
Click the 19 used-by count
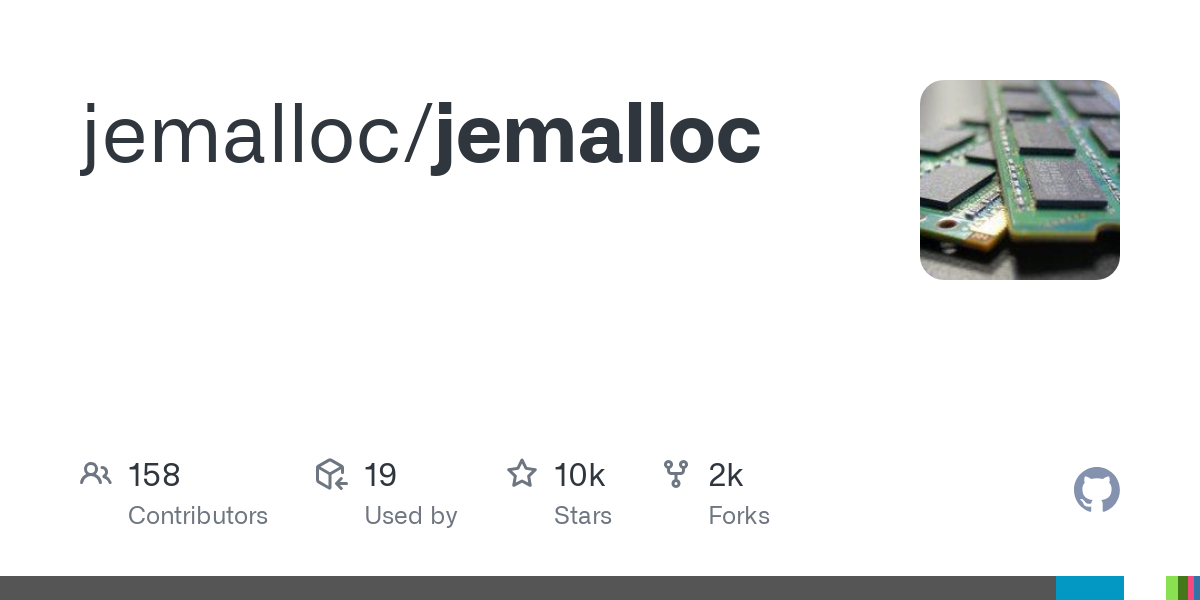coord(380,475)
